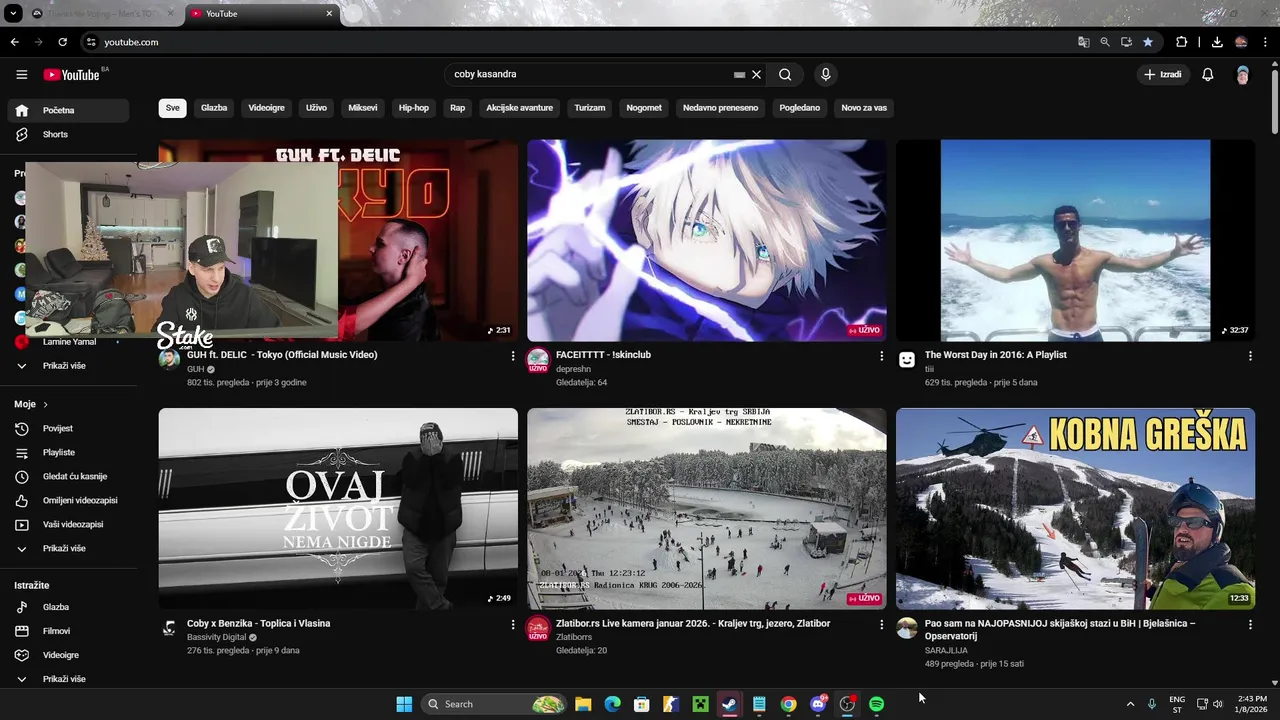Open Videoigre under Istražite
The width and height of the screenshot is (1280, 720).
(70, 655)
